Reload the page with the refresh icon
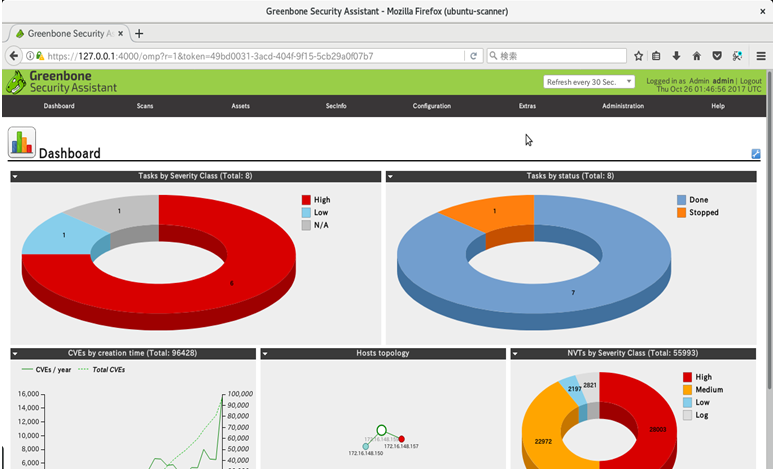This screenshot has width=773, height=471. 473,56
